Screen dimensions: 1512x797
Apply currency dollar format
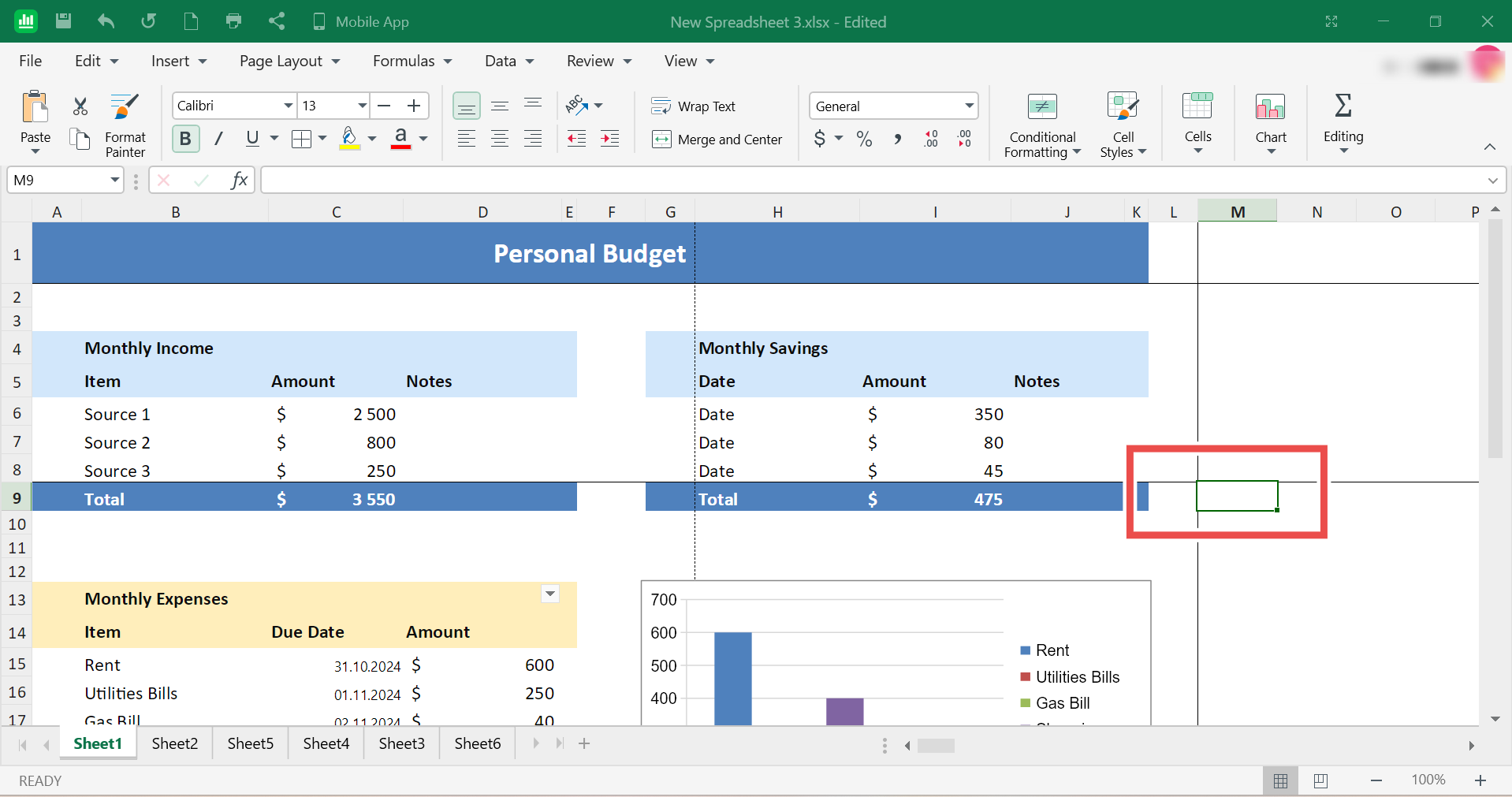pos(820,140)
